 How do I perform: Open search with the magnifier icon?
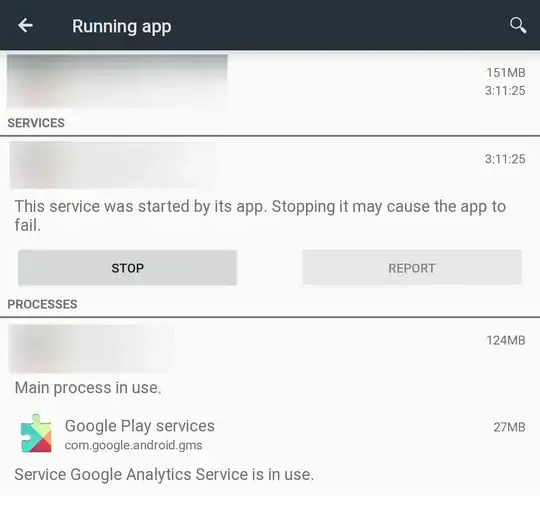pyautogui.click(x=518, y=25)
